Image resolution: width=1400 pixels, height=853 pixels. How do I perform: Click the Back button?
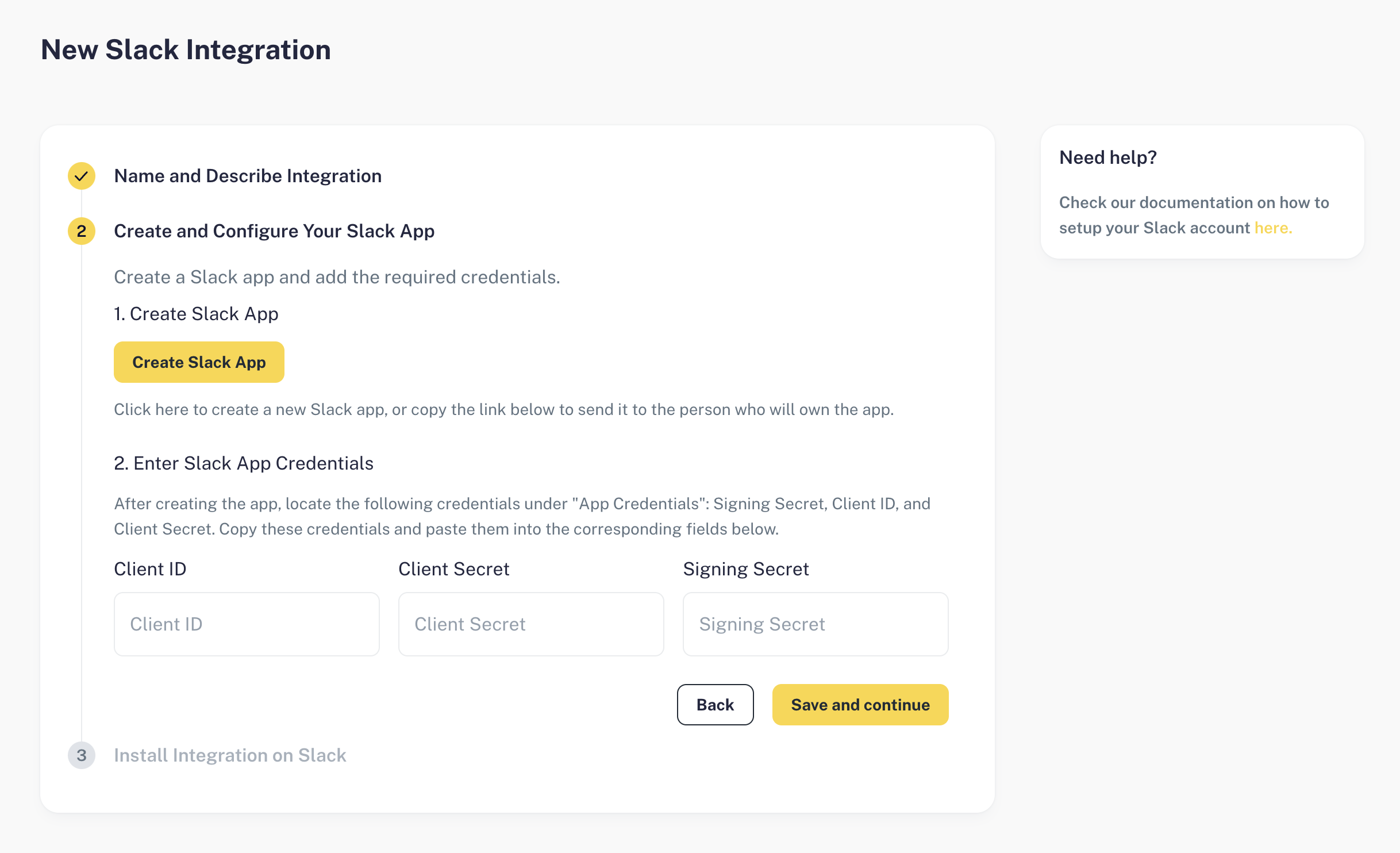(x=716, y=705)
